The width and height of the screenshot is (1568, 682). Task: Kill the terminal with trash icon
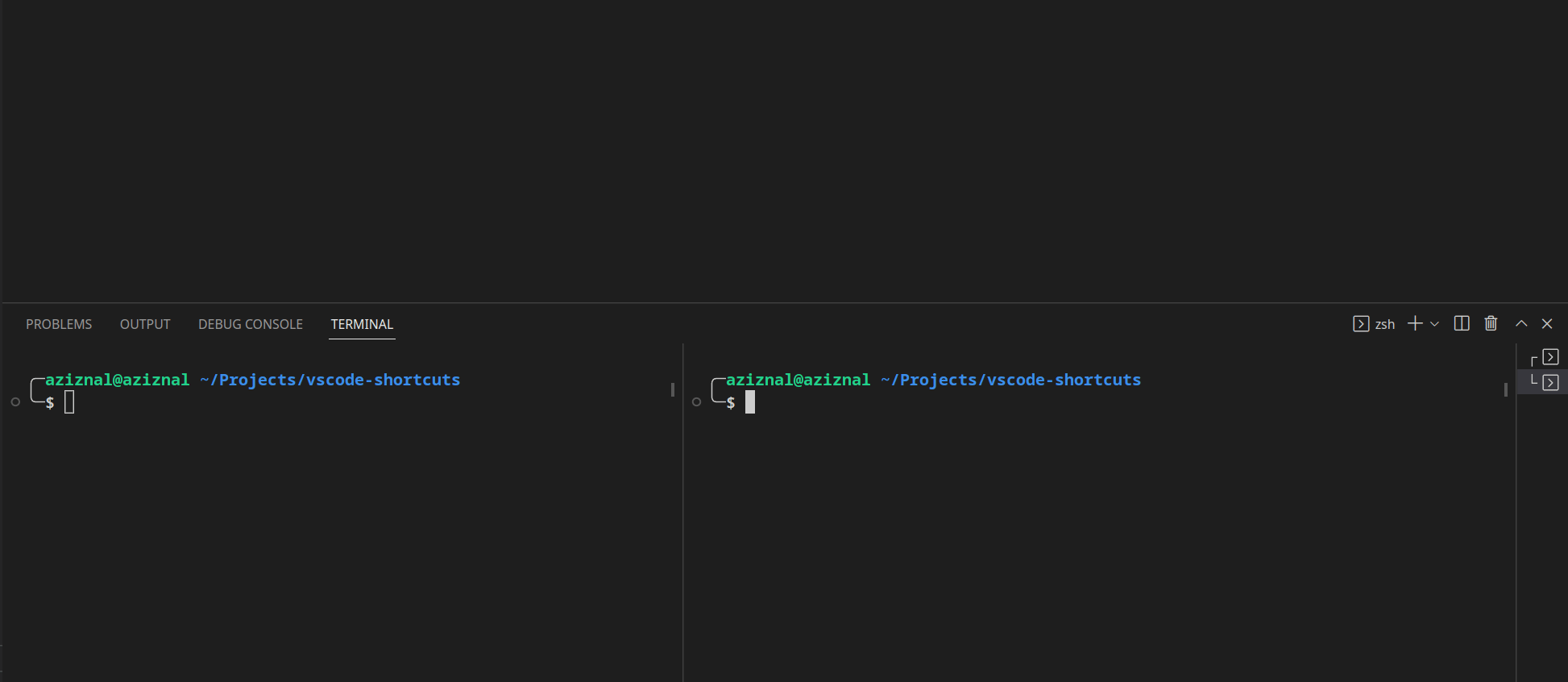click(x=1491, y=323)
